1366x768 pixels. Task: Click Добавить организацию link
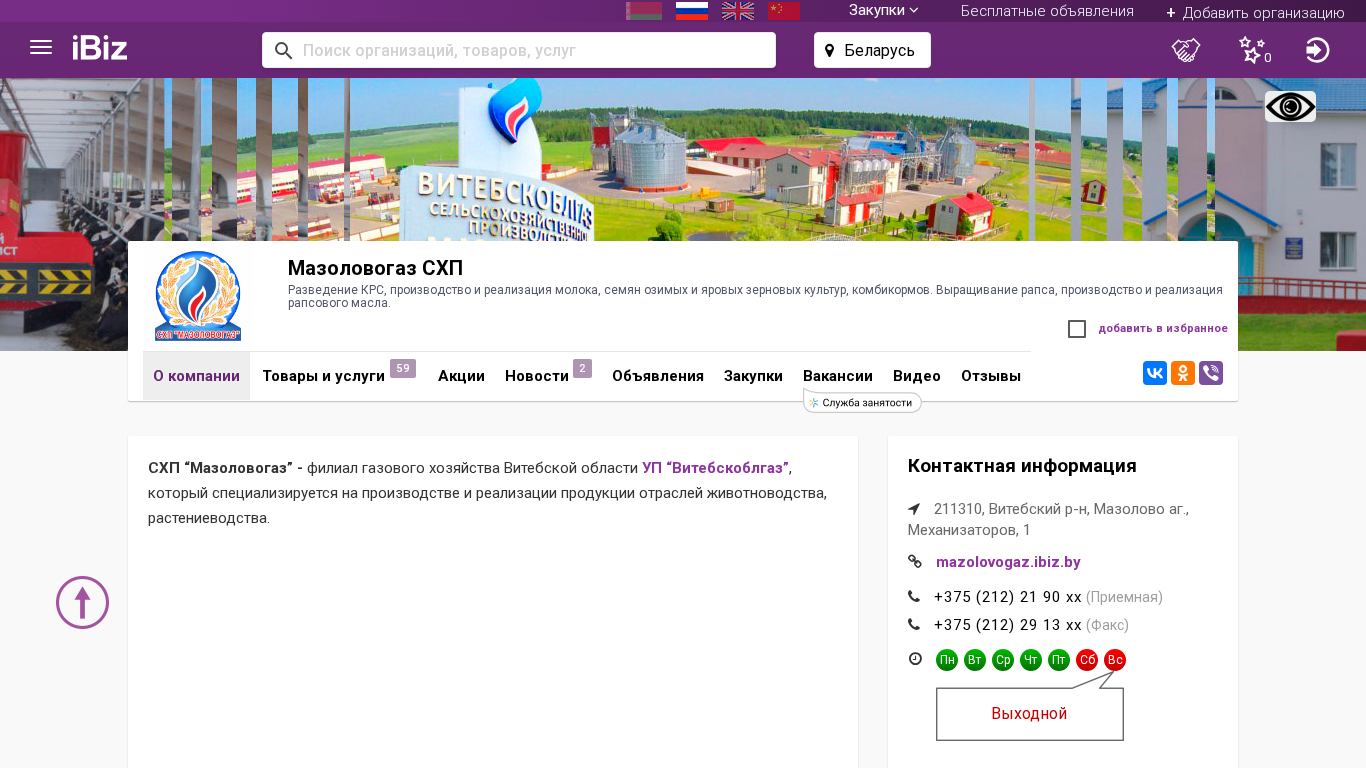(1255, 12)
